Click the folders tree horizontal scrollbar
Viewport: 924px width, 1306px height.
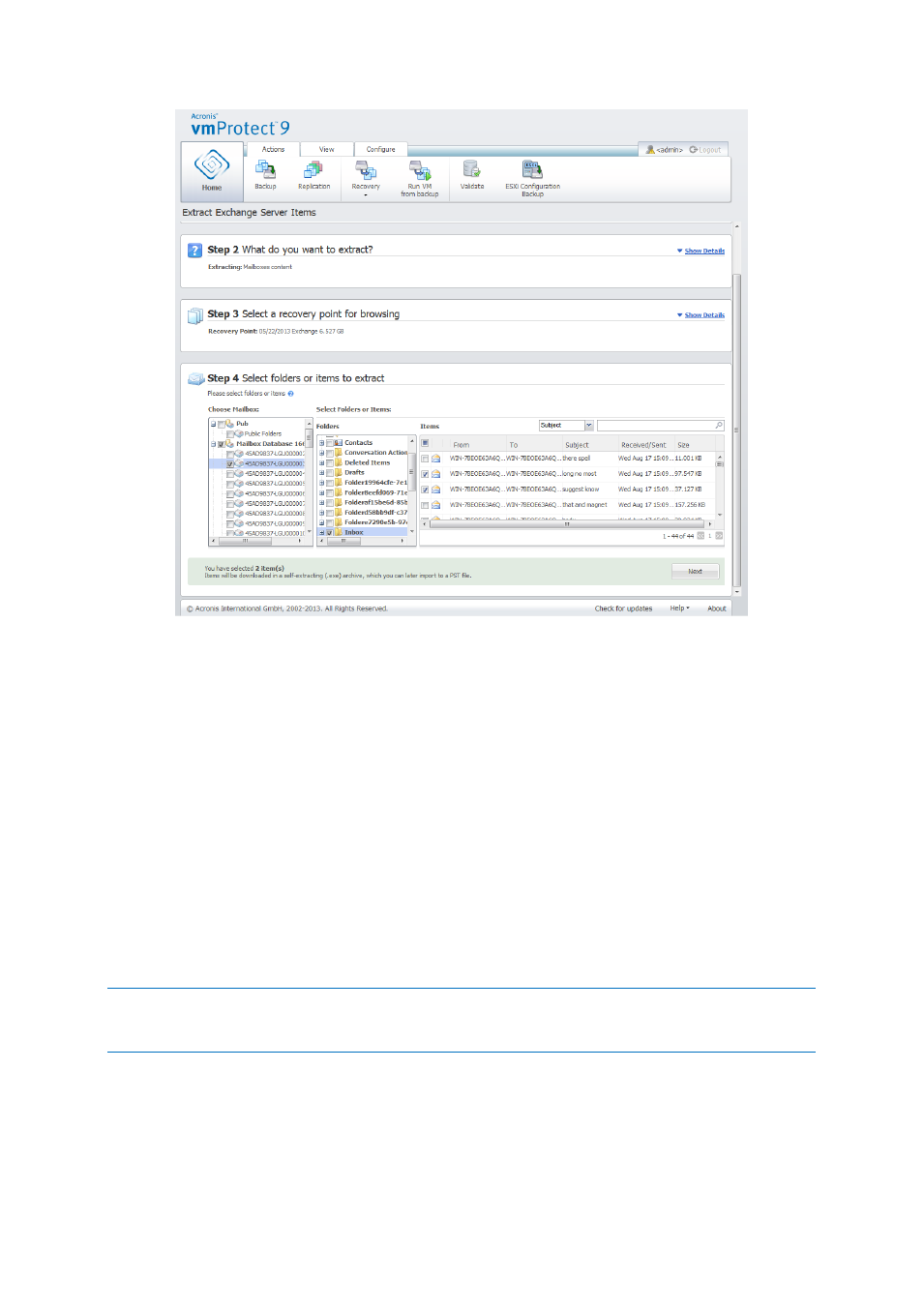pyautogui.click(x=343, y=542)
